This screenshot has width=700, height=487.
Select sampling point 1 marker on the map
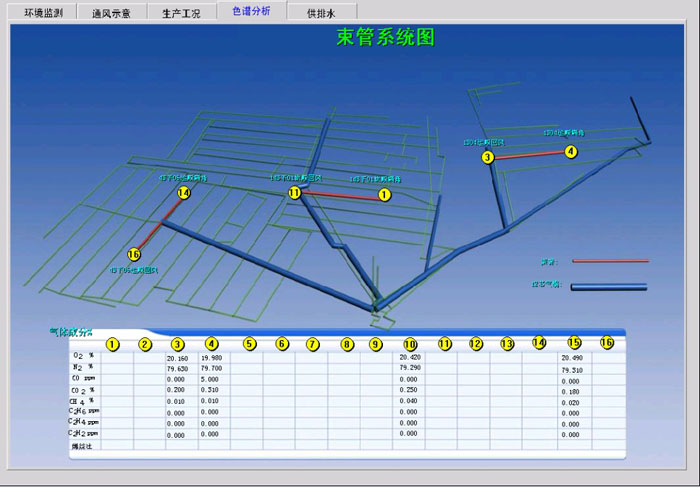point(384,195)
